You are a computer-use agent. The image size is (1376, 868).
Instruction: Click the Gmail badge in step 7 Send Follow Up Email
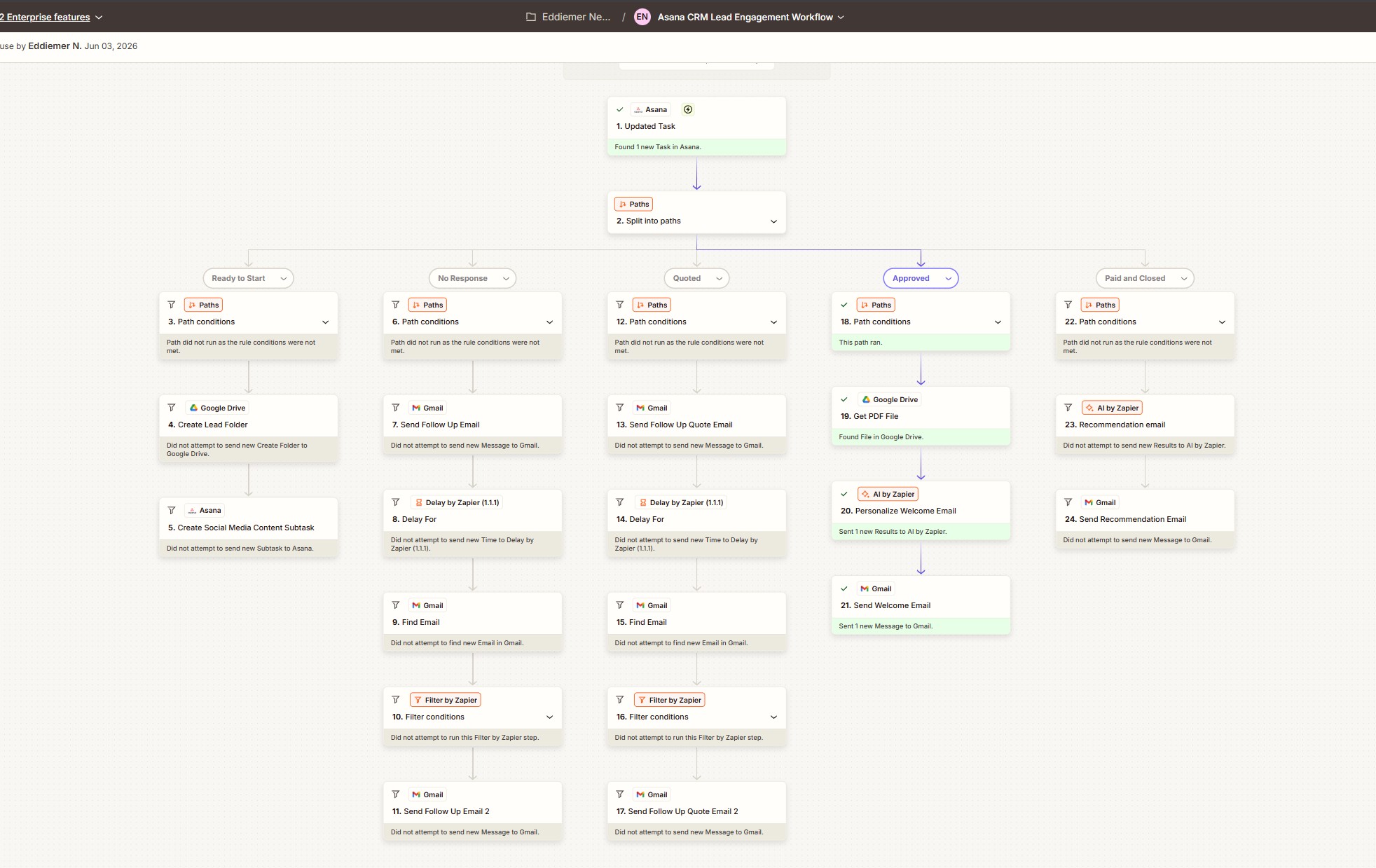pyautogui.click(x=427, y=408)
